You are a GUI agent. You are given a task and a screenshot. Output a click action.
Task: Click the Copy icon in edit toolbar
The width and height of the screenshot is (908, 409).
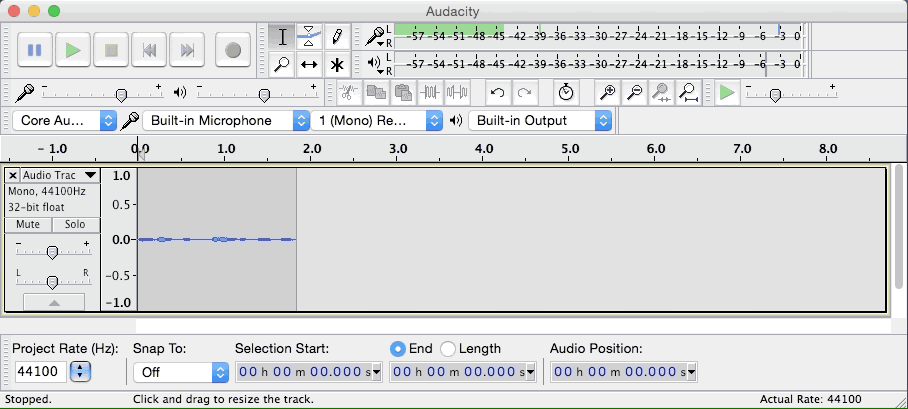click(376, 93)
